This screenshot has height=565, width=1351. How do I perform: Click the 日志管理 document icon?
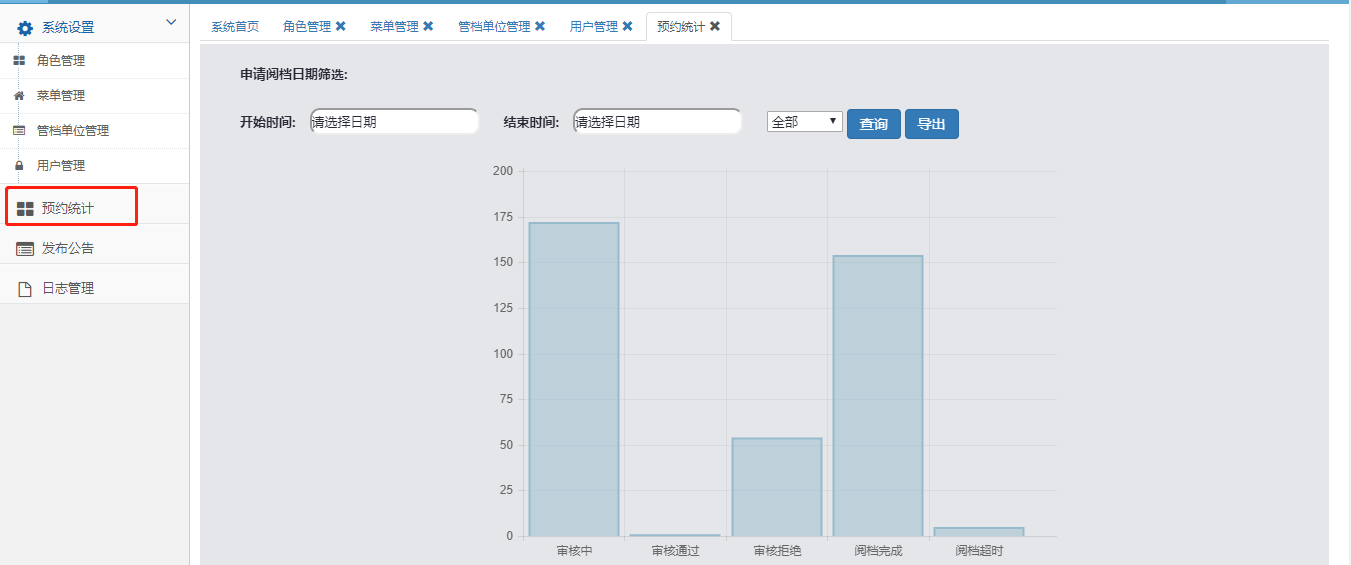(25, 289)
